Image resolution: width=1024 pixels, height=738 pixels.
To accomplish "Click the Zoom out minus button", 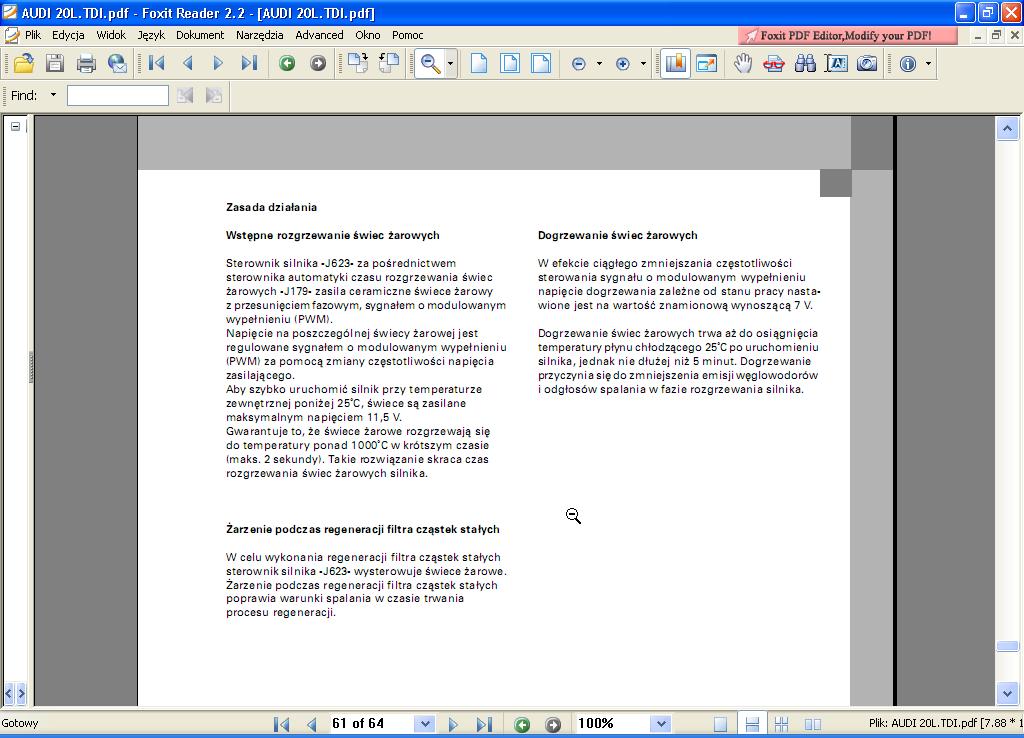I will point(578,63).
